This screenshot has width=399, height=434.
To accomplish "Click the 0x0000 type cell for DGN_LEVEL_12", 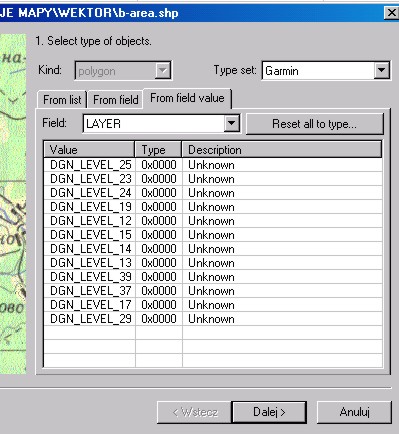I will [159, 221].
